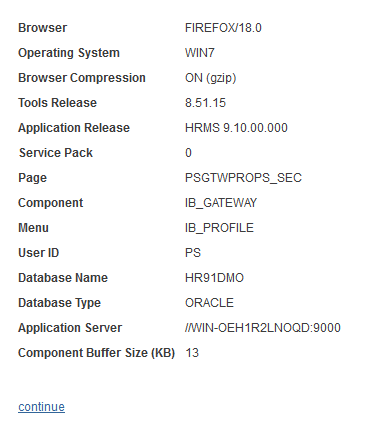
Task: Select the Component label
Action: tap(50, 203)
